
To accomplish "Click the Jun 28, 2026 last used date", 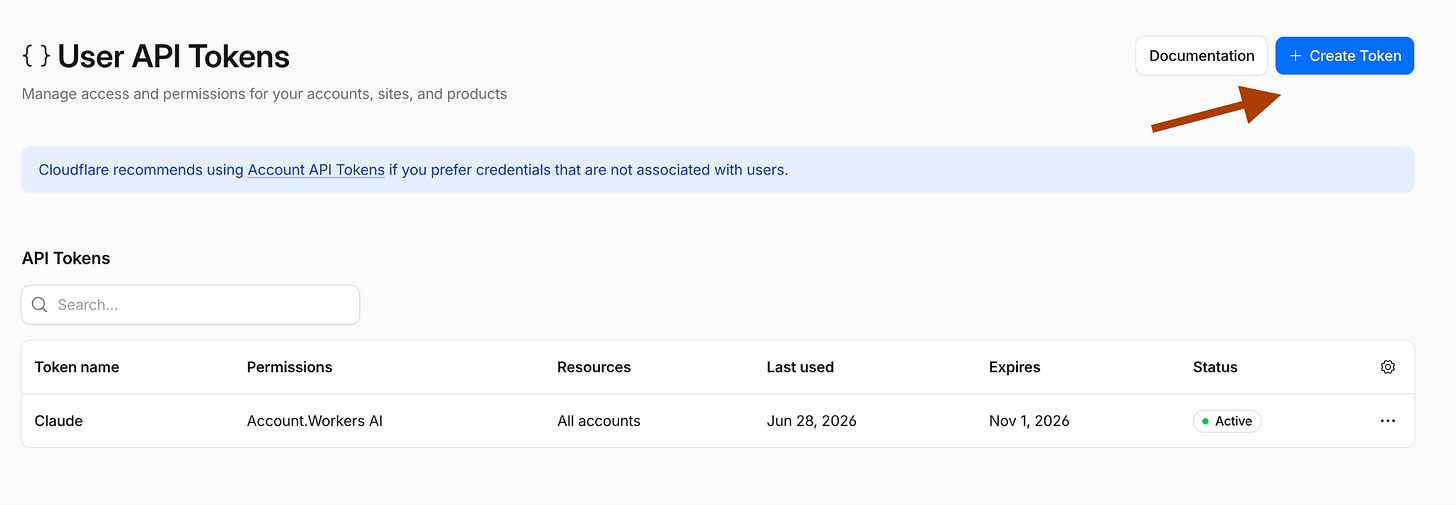I will (x=811, y=421).
